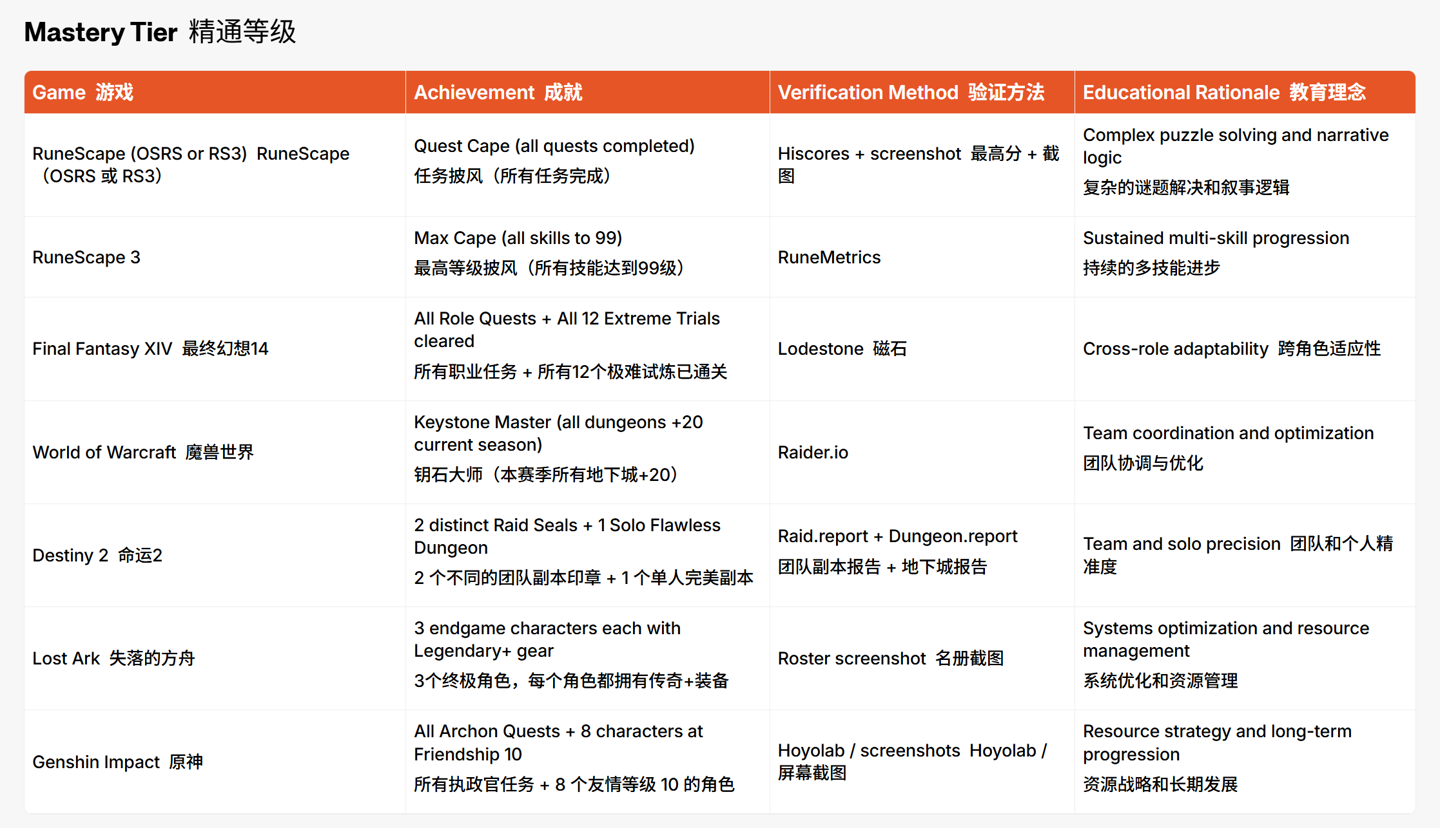Screen dimensions: 1440x828
Task: Select the Genshin Impact game cell
Action: [215, 762]
